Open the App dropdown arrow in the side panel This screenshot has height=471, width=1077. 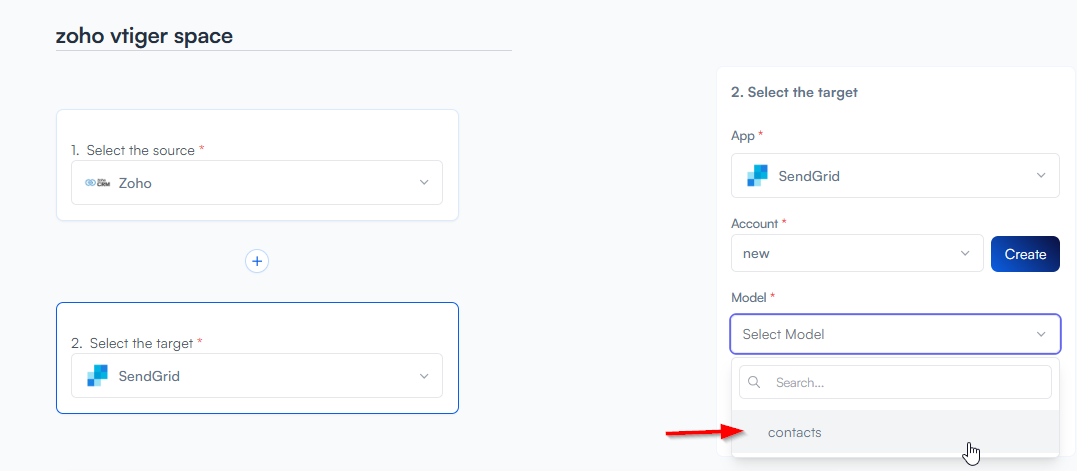[1041, 176]
